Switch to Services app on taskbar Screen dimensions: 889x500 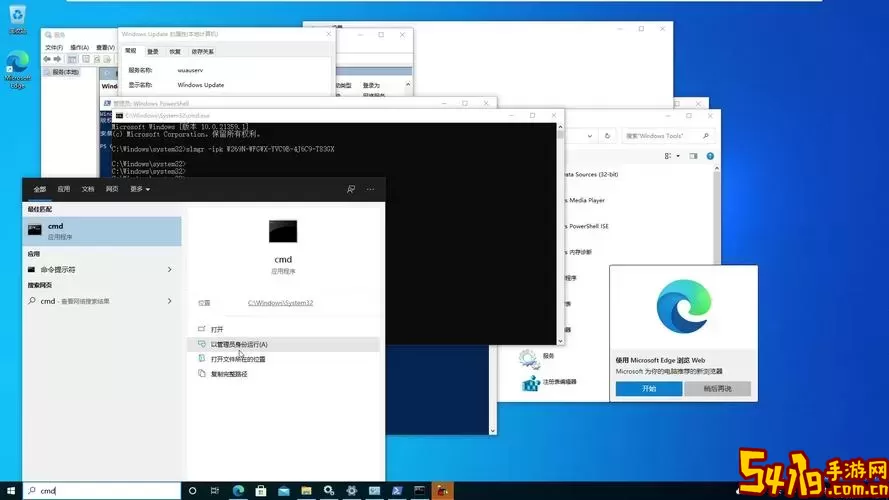pos(329,491)
